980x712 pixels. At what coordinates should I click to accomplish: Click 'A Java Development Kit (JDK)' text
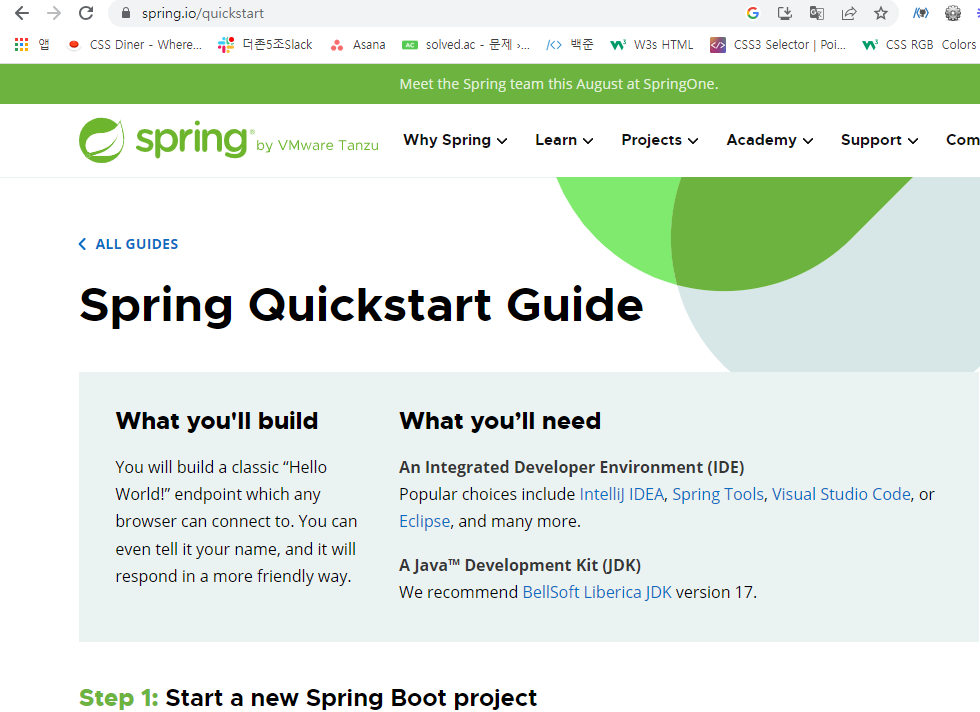pos(520,565)
